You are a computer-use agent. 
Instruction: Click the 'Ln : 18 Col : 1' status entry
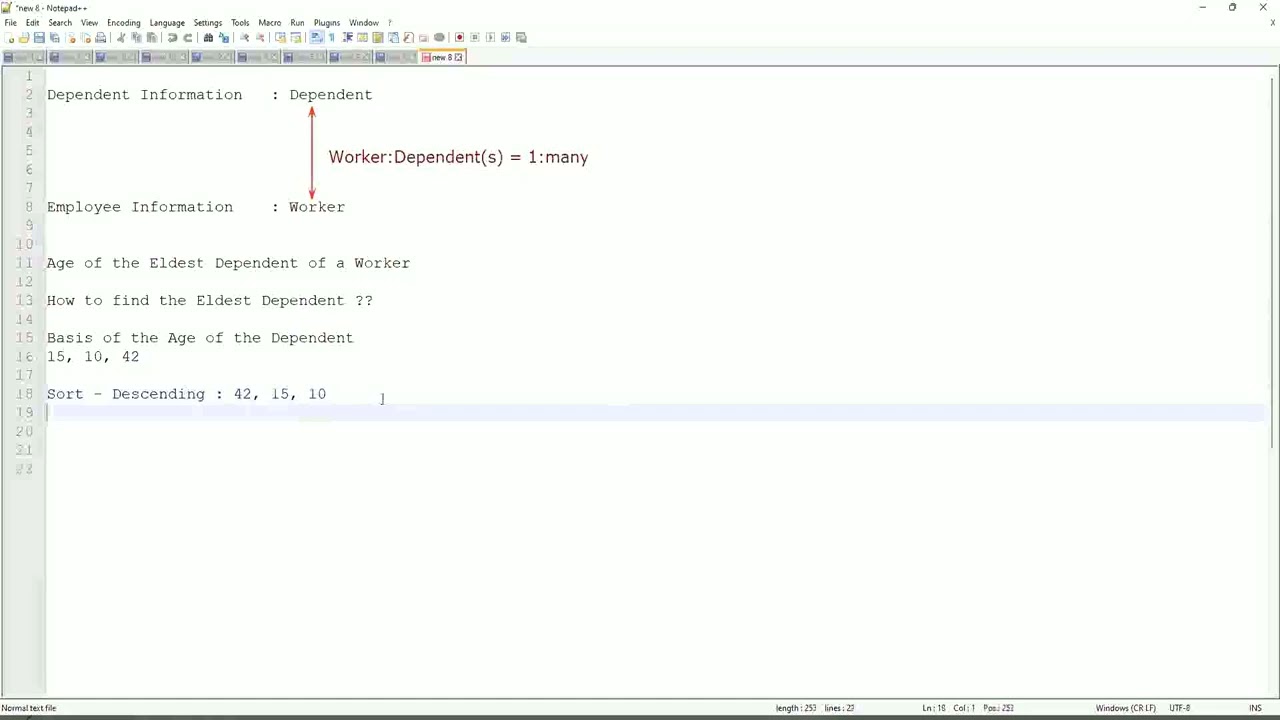click(949, 708)
